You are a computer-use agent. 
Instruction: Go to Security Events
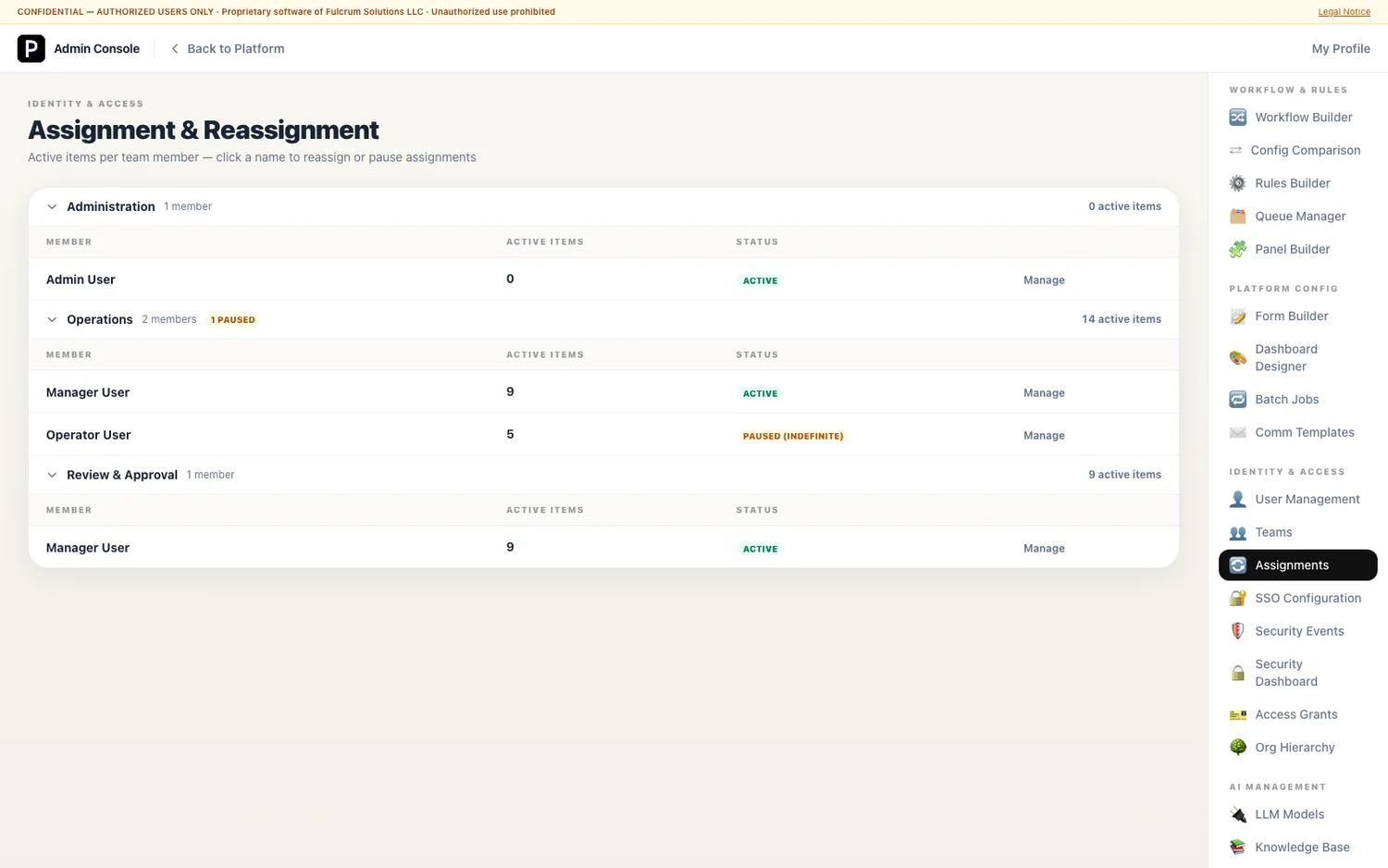1297,631
